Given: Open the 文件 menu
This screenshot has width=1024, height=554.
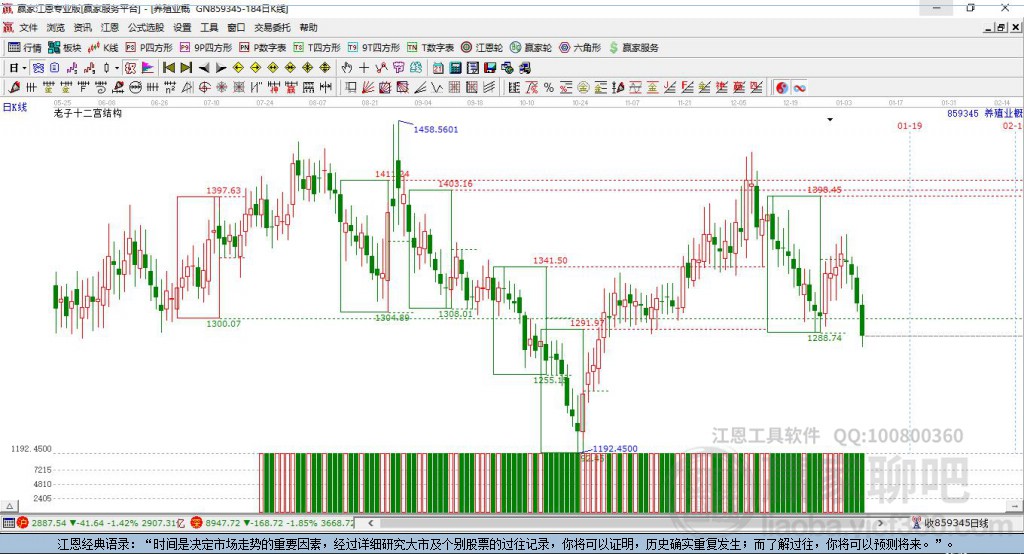Looking at the screenshot, I should click(x=27, y=27).
